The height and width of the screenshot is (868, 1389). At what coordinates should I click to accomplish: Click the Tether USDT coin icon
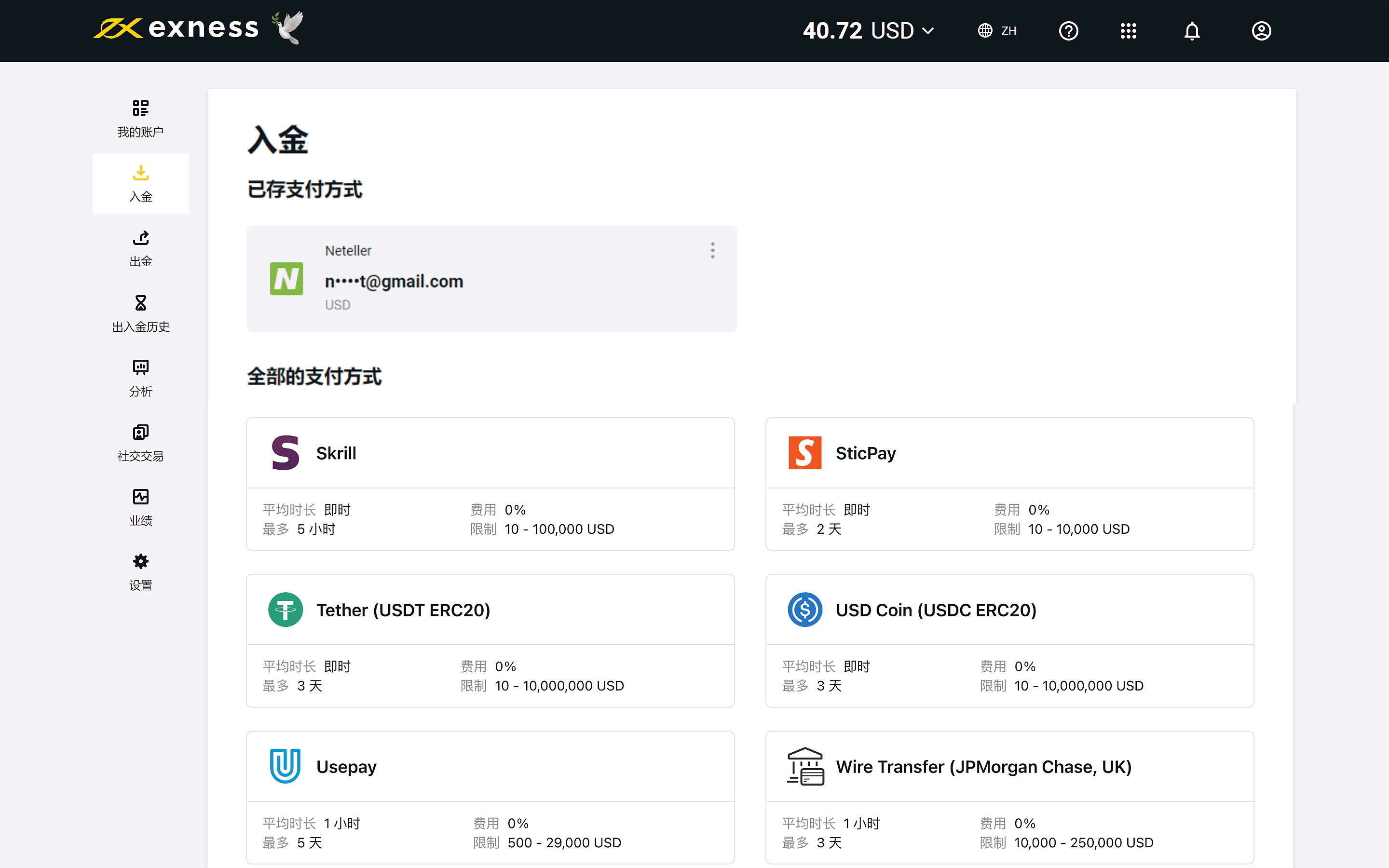coord(285,610)
